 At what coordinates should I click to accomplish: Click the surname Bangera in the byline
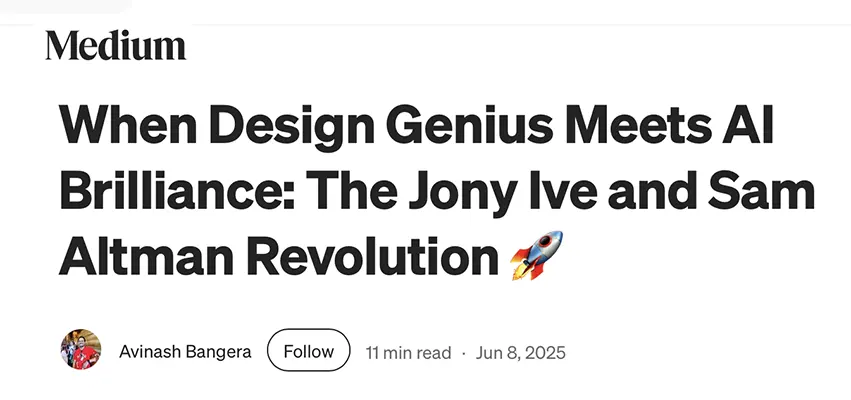coord(218,352)
